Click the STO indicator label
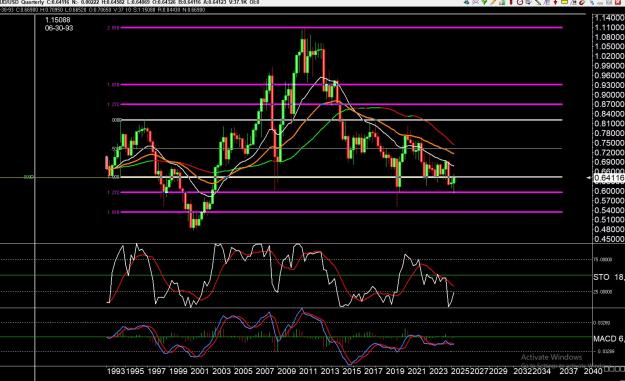The width and height of the screenshot is (625, 381). click(x=601, y=277)
